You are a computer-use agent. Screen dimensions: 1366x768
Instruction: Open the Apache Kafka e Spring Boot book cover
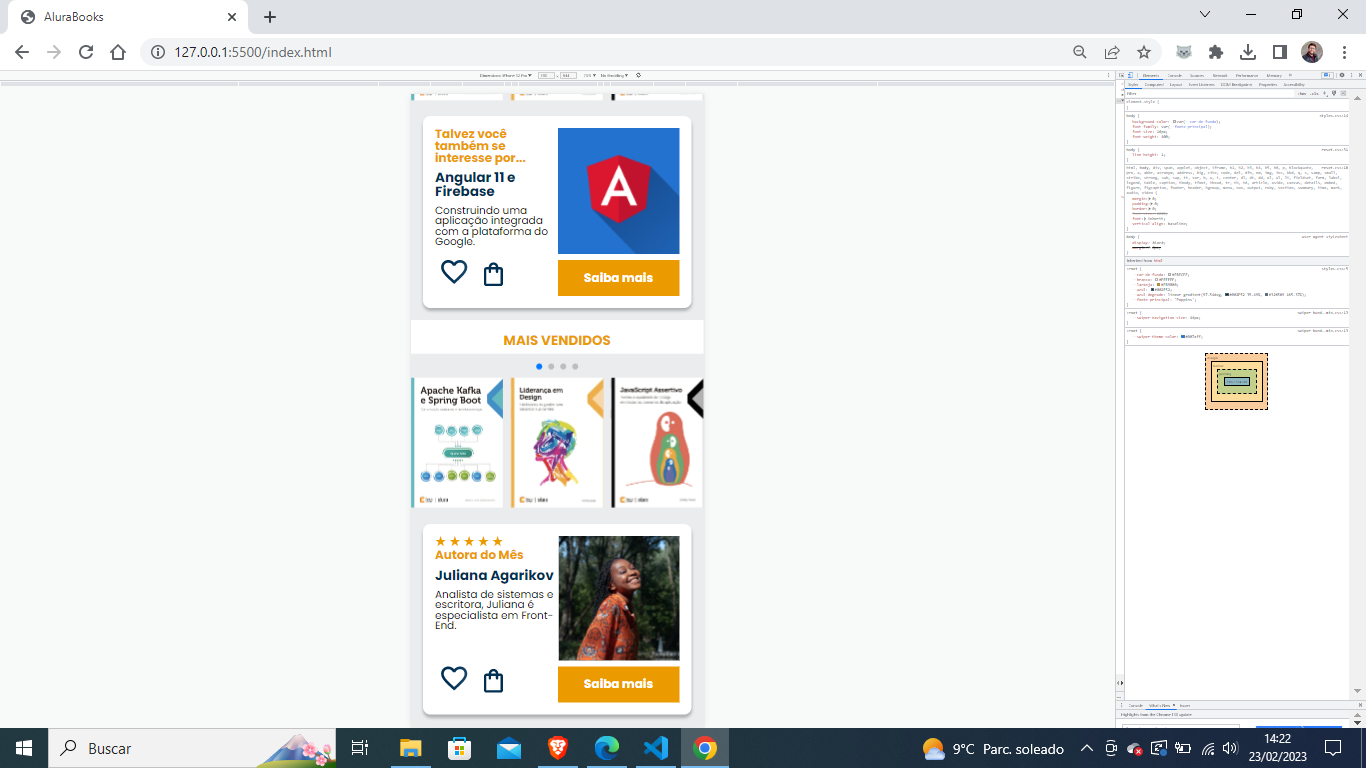(x=457, y=442)
